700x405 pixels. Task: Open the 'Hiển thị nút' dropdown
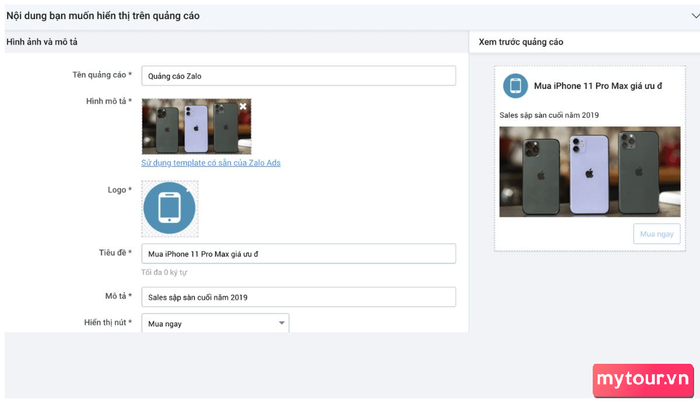215,323
